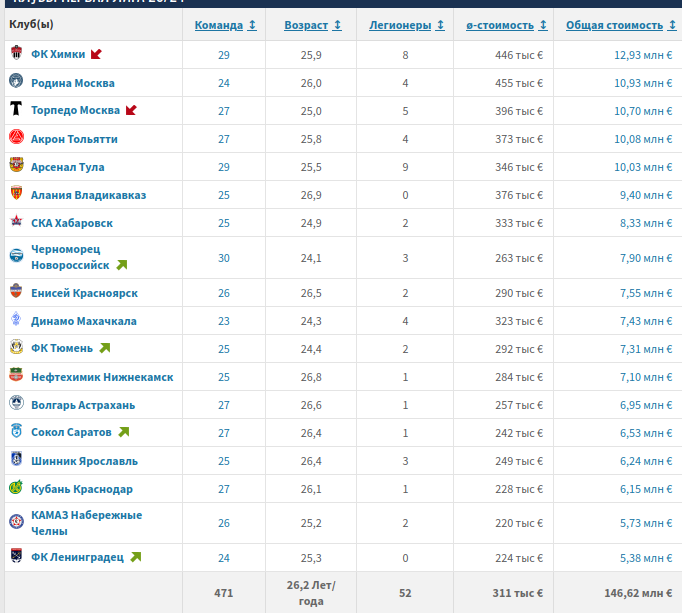Click the Акрон Тольятти club crest
682x613 pixels.
(x=17, y=137)
